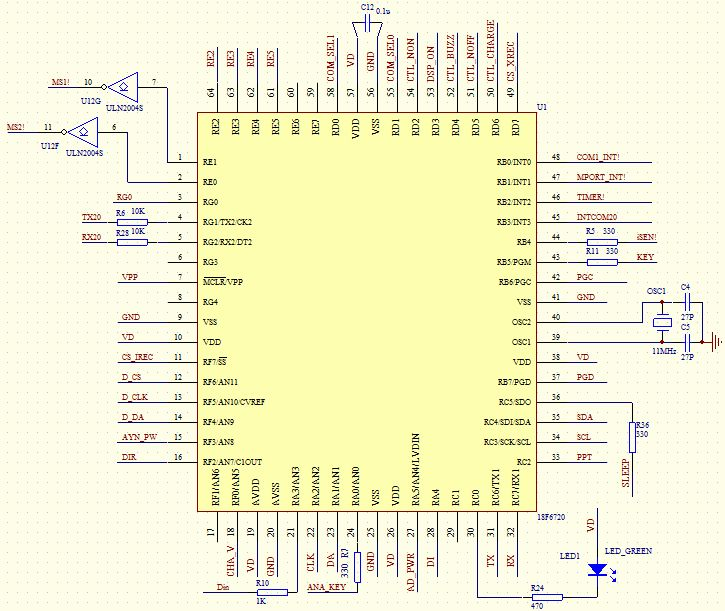Select the U12F ULN2004S inverter symbol
Image resolution: width=725 pixels, height=611 pixels.
pos(83,132)
